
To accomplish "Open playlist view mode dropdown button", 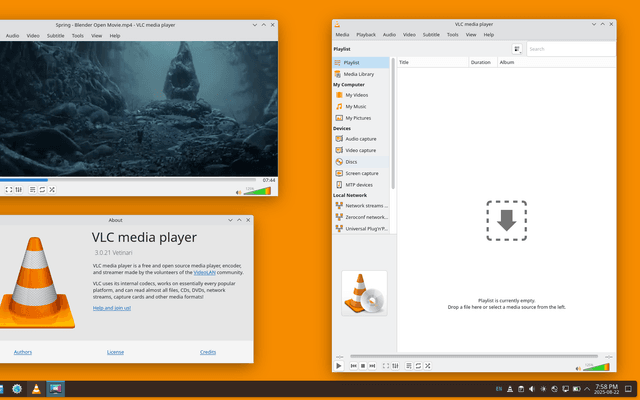I will (x=517, y=49).
